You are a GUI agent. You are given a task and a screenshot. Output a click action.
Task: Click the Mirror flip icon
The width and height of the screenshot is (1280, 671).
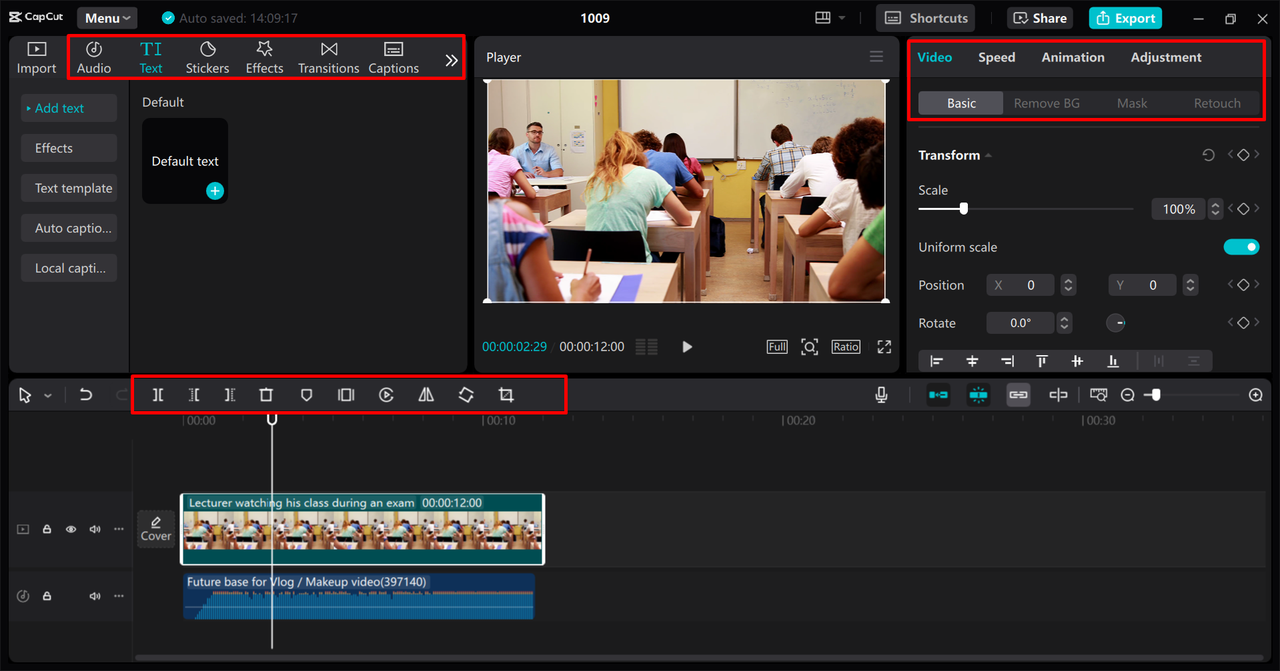tap(426, 395)
